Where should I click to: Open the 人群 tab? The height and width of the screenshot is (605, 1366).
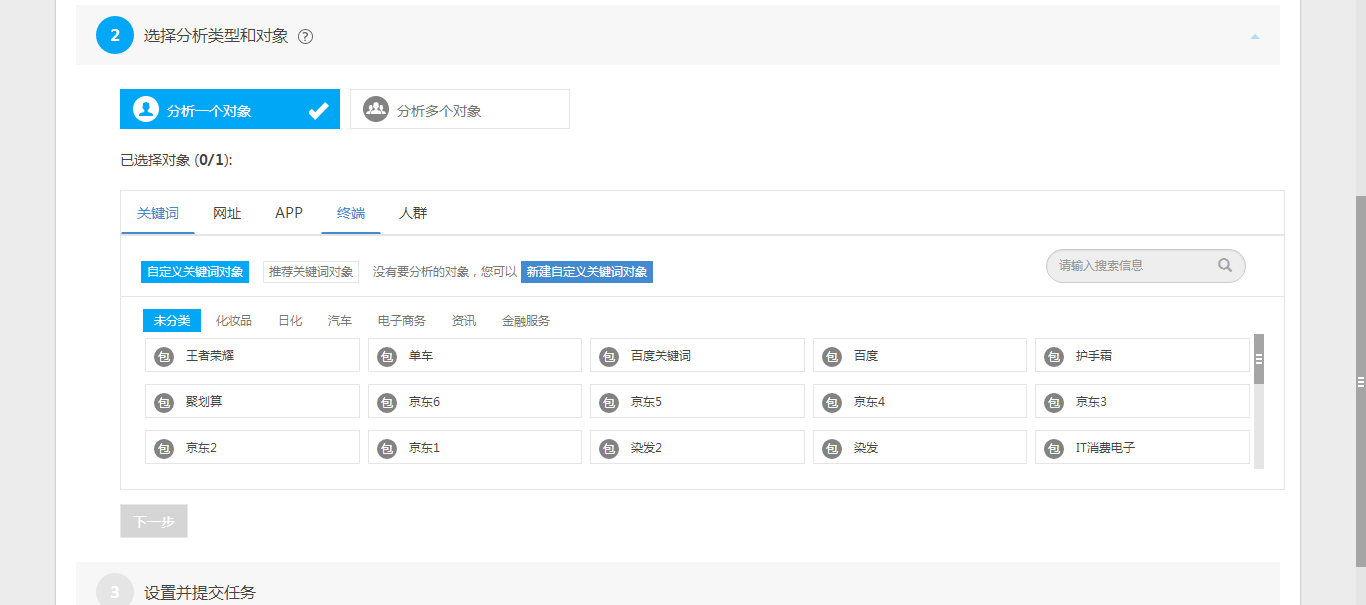point(413,213)
